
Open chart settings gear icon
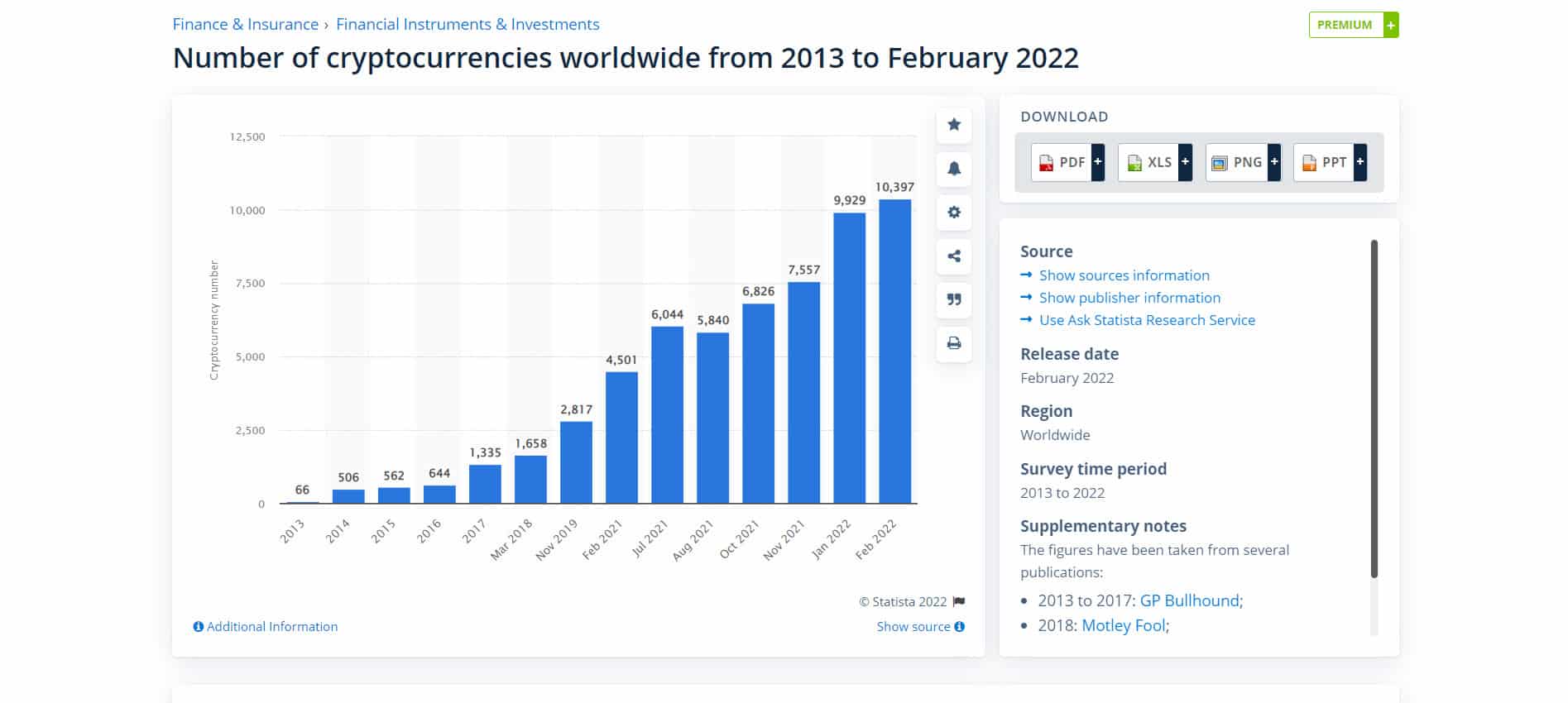[x=953, y=213]
